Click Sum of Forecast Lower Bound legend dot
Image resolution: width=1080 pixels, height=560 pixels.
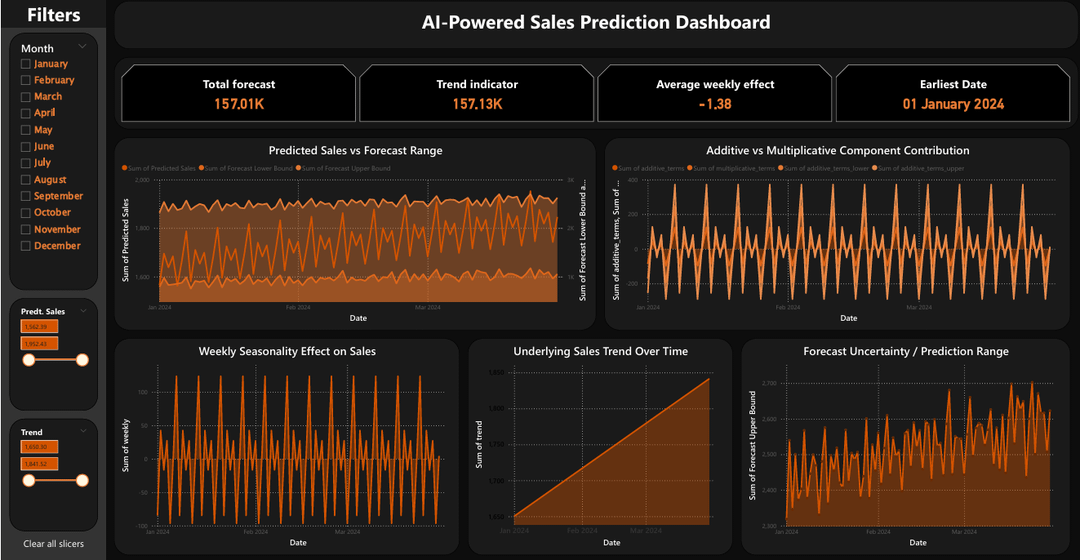pos(201,168)
